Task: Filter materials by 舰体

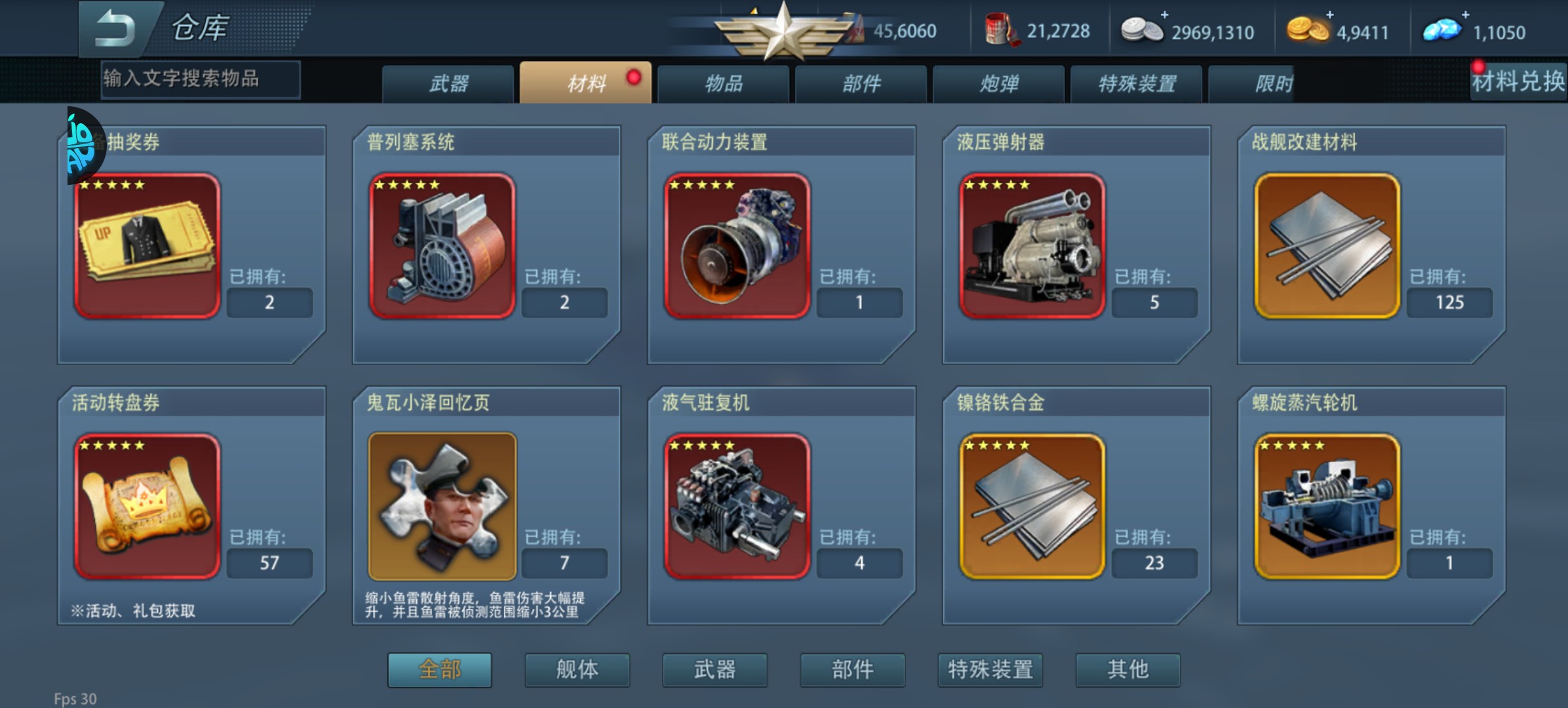Action: tap(577, 669)
